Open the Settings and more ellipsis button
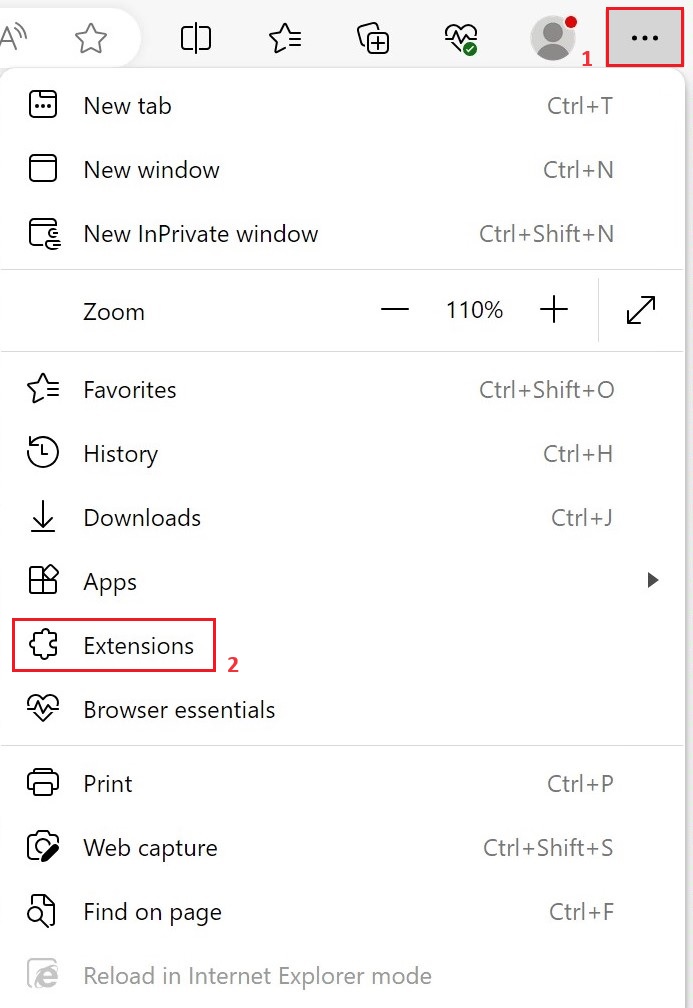 pos(644,38)
